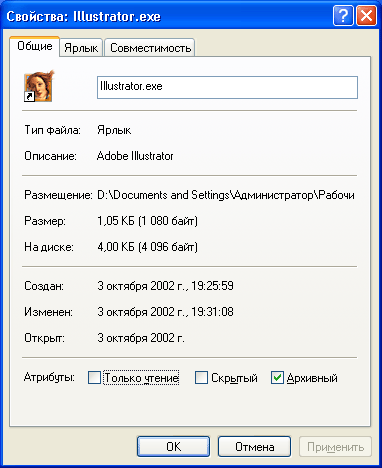This screenshot has height=468, width=382.
Task: Open the Совместимость tab
Action: pos(150,48)
